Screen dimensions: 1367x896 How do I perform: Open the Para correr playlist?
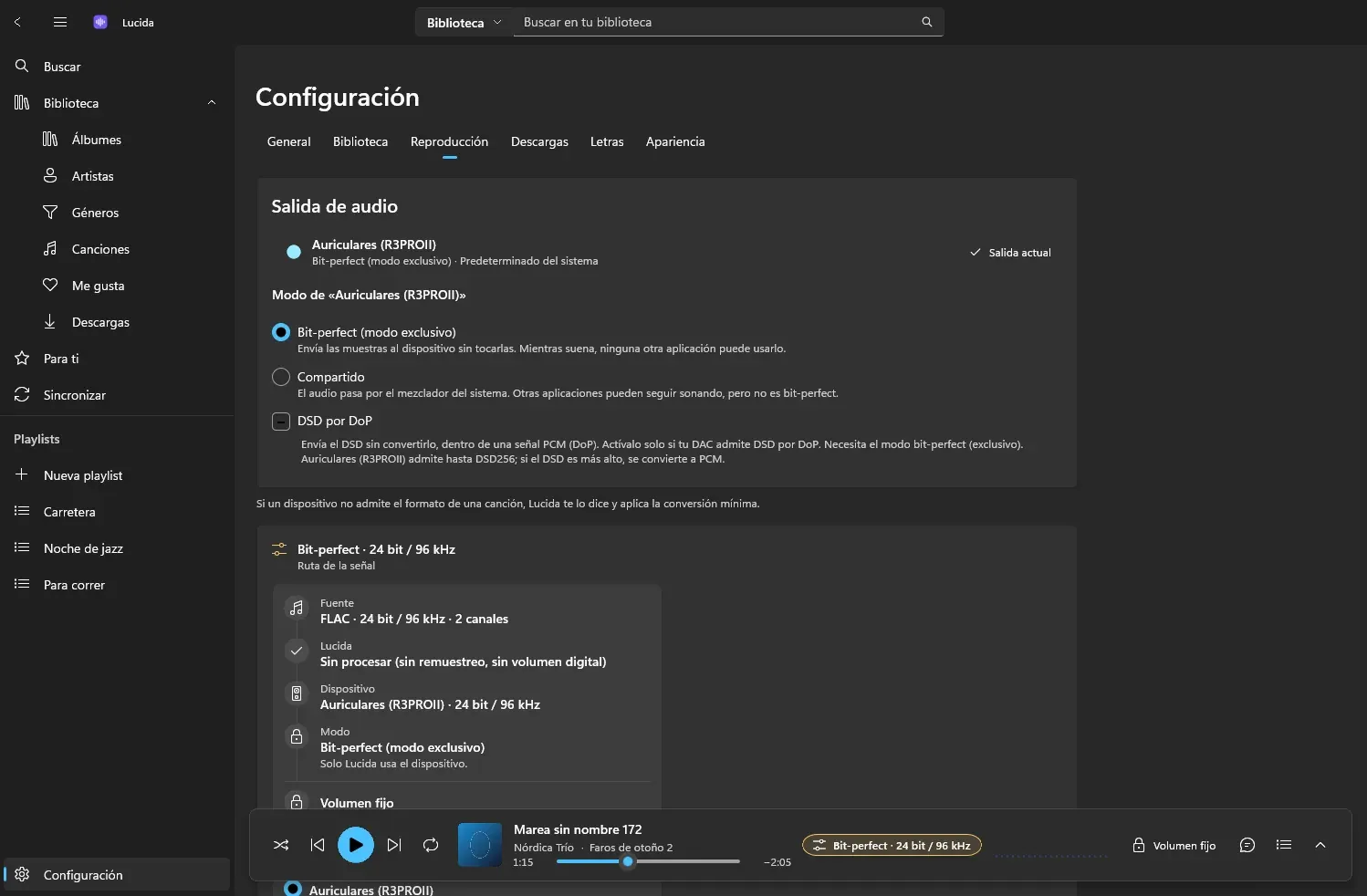tap(117, 585)
